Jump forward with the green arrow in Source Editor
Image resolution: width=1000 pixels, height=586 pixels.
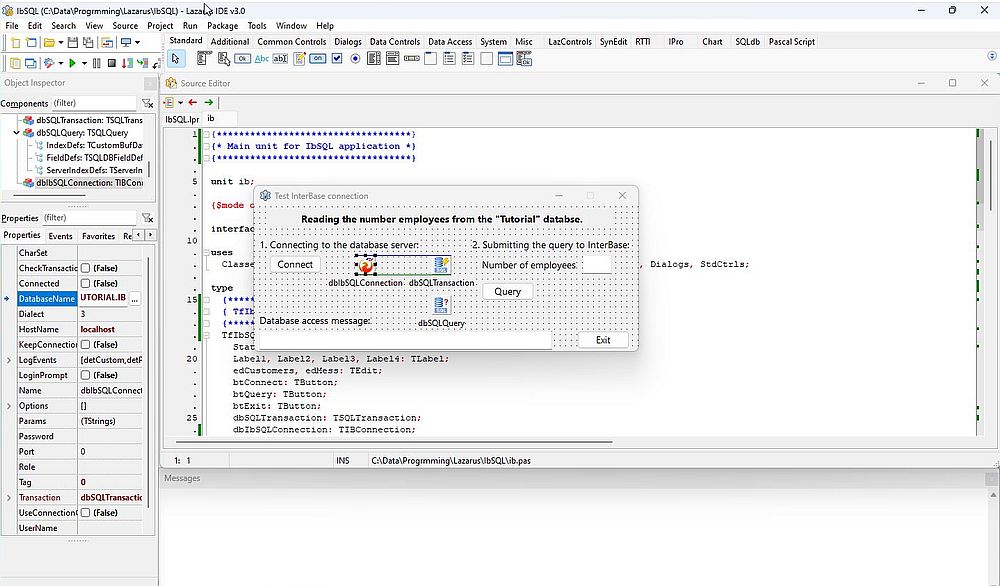[x=209, y=102]
